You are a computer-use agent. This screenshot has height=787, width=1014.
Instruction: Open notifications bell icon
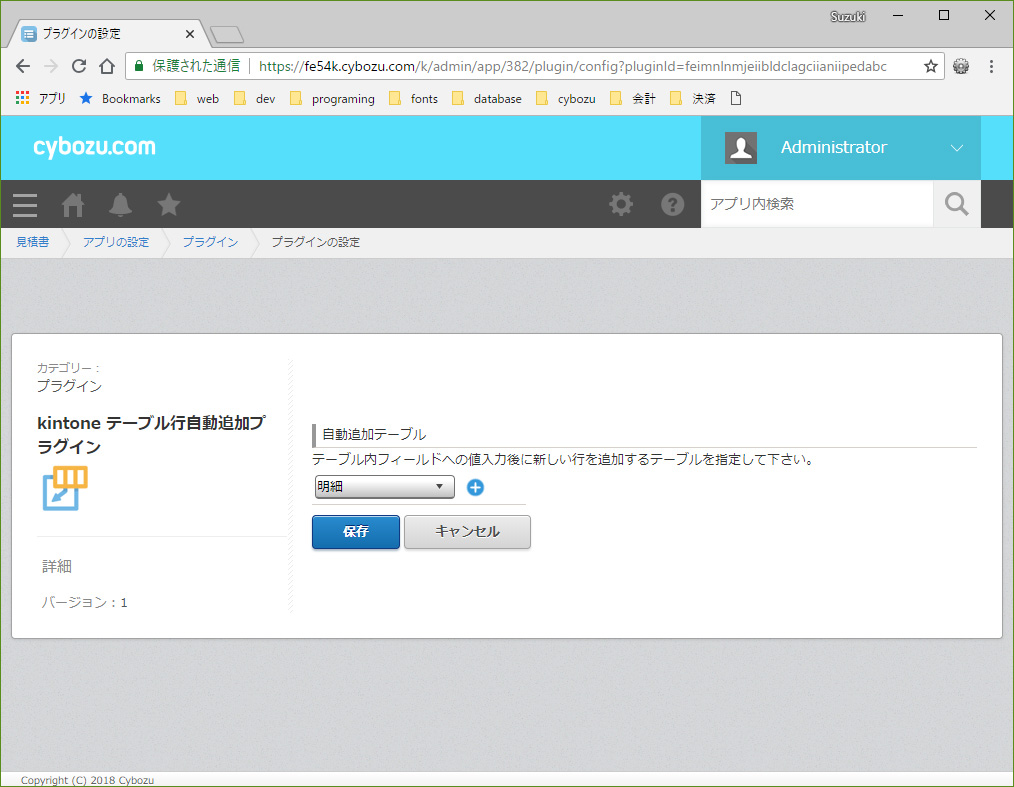[x=120, y=205]
